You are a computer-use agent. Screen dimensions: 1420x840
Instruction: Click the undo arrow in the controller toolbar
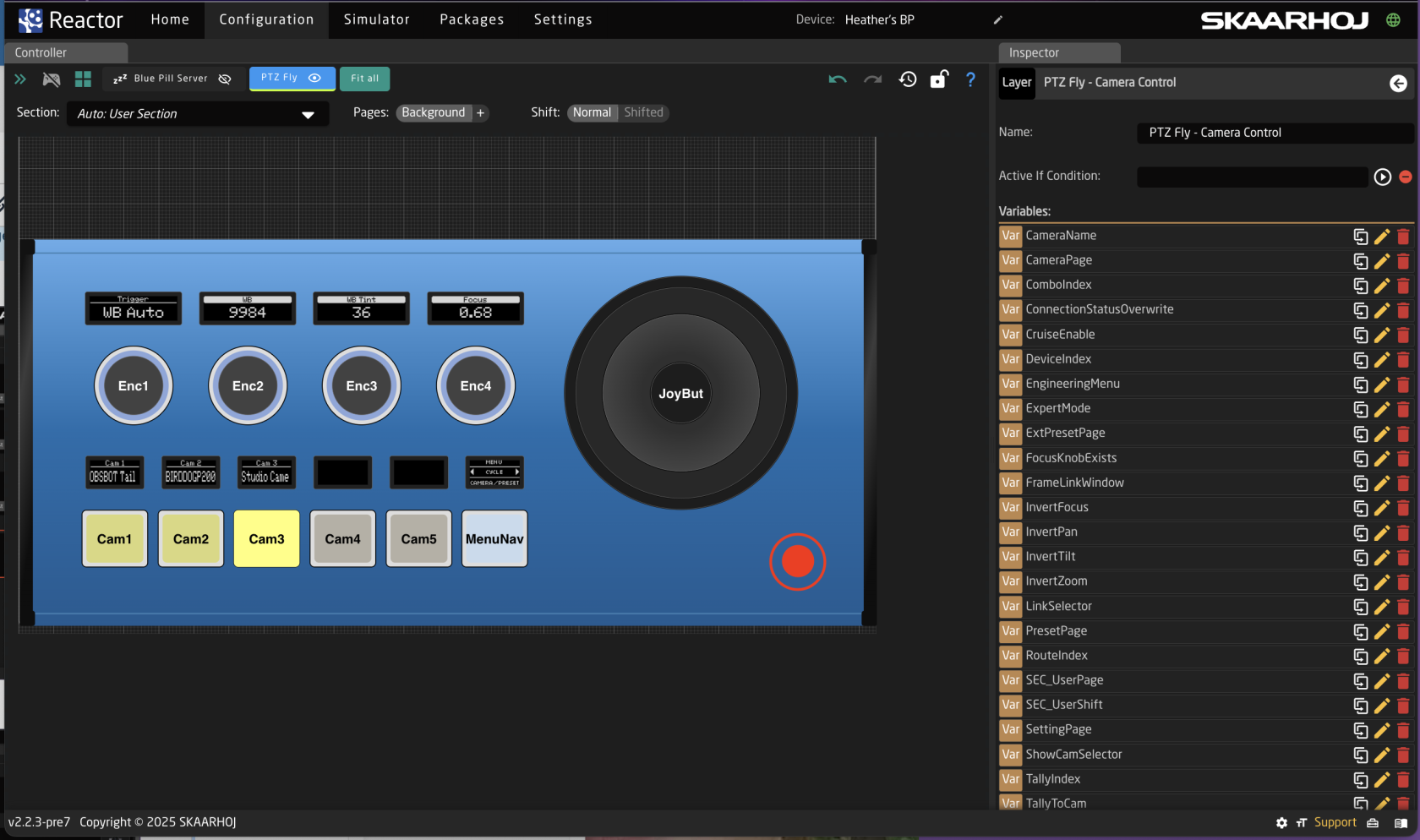click(x=837, y=79)
